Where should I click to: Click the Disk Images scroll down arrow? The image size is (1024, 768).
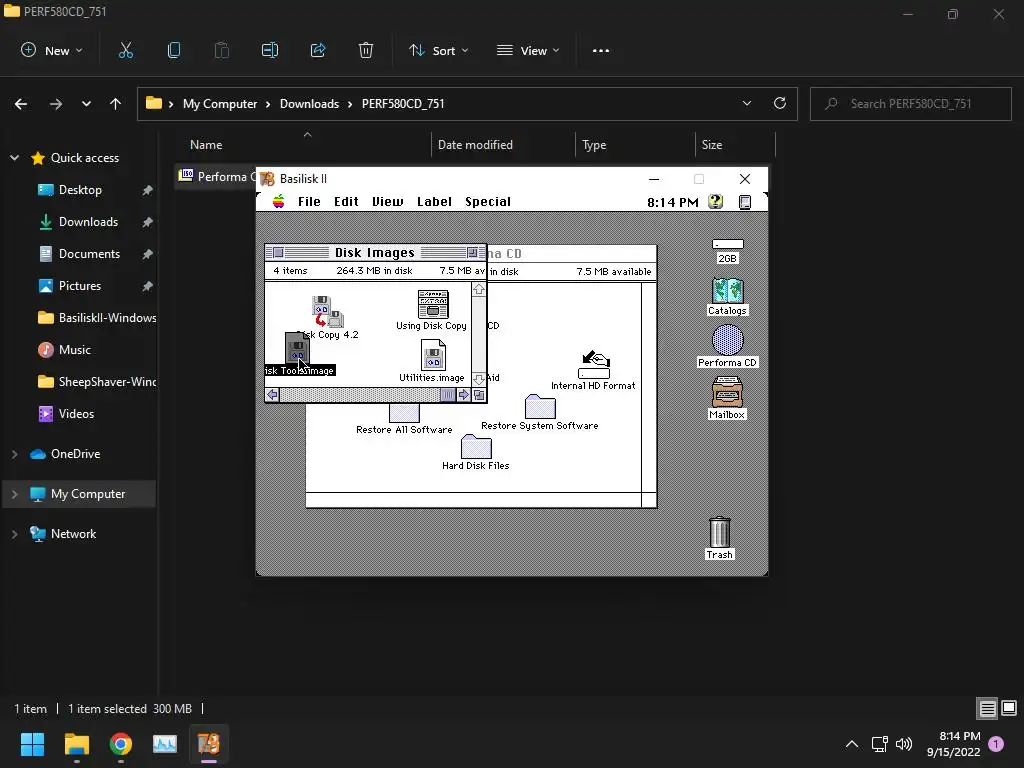tap(479, 379)
